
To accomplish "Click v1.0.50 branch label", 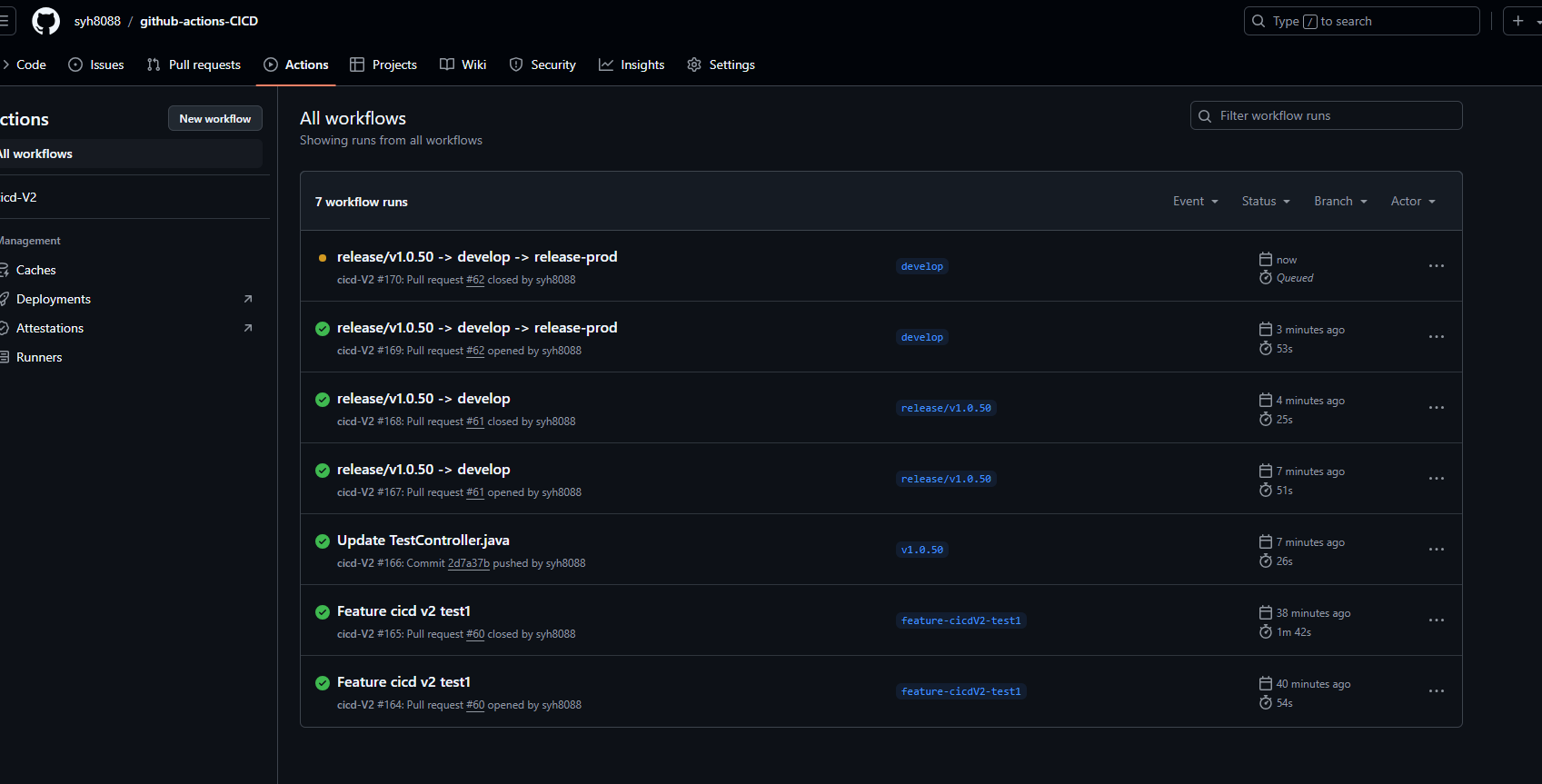I will [922, 550].
